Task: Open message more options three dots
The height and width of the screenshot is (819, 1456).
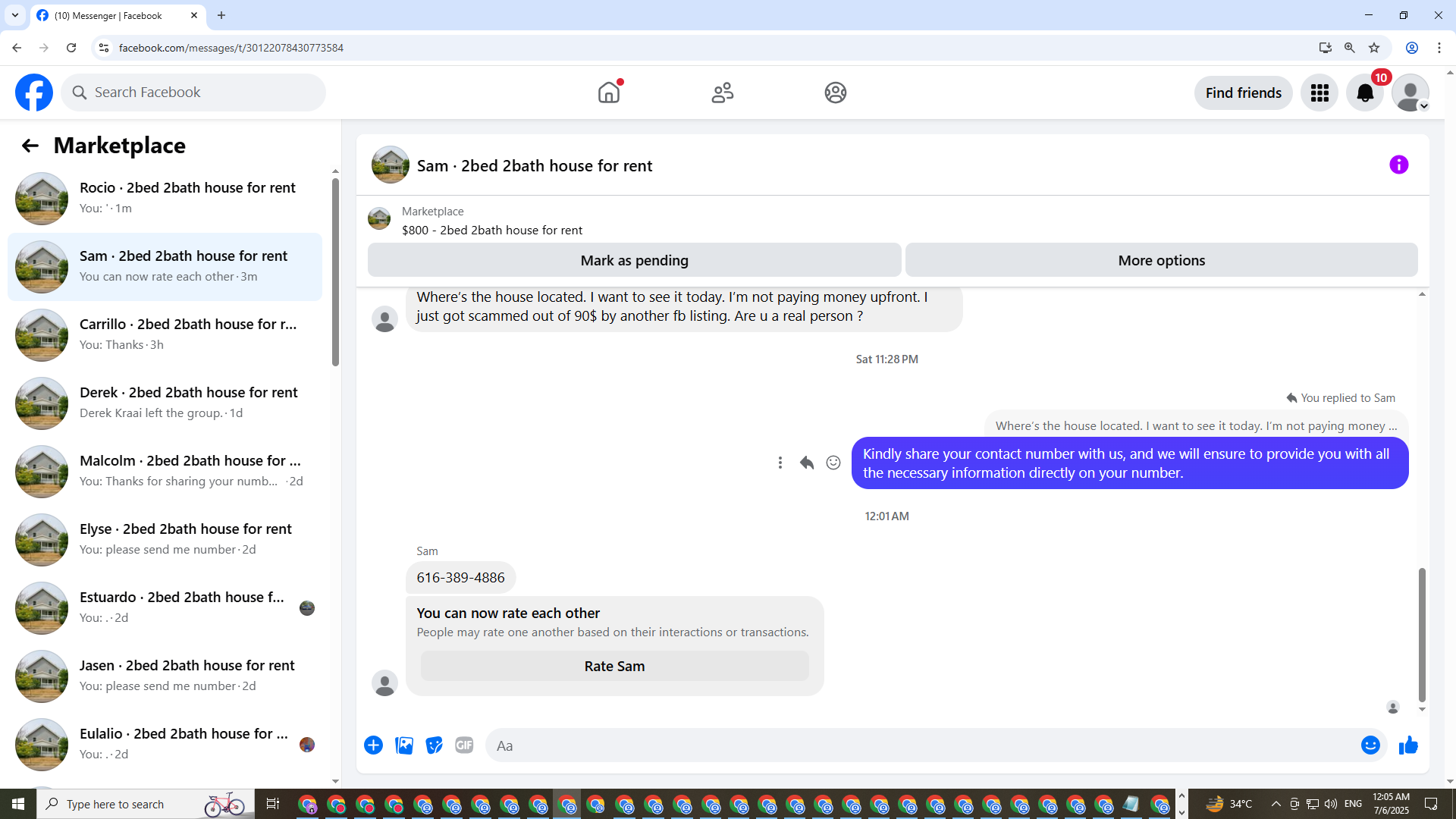Action: coord(780,463)
